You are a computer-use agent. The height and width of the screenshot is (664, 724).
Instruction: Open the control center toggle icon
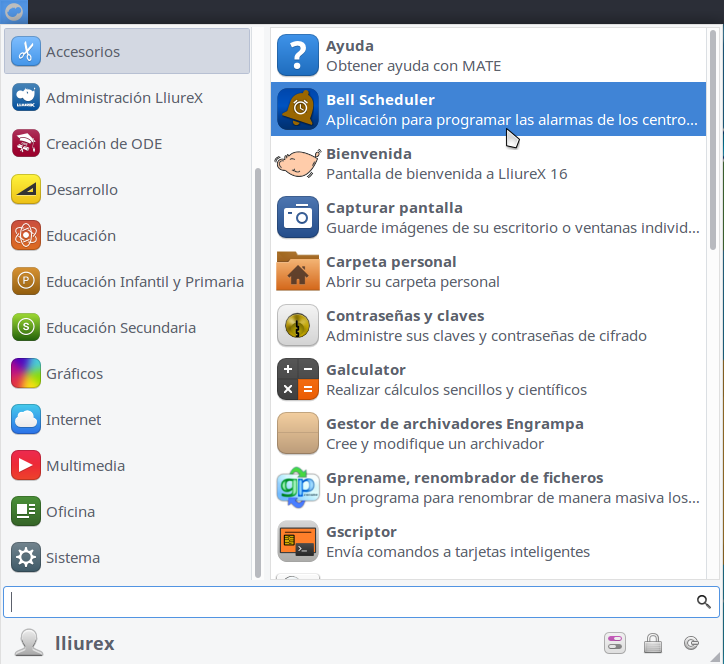[615, 643]
